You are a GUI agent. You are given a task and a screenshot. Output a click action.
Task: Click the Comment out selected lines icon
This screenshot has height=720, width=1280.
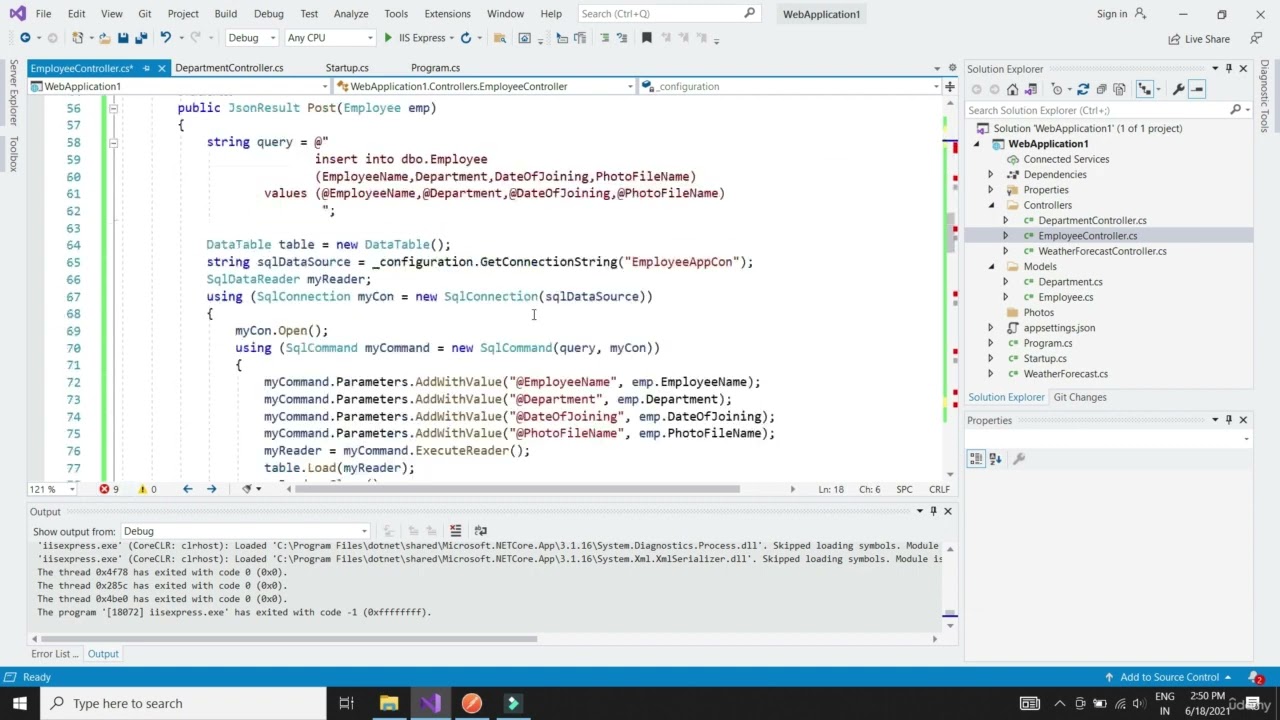coord(605,38)
